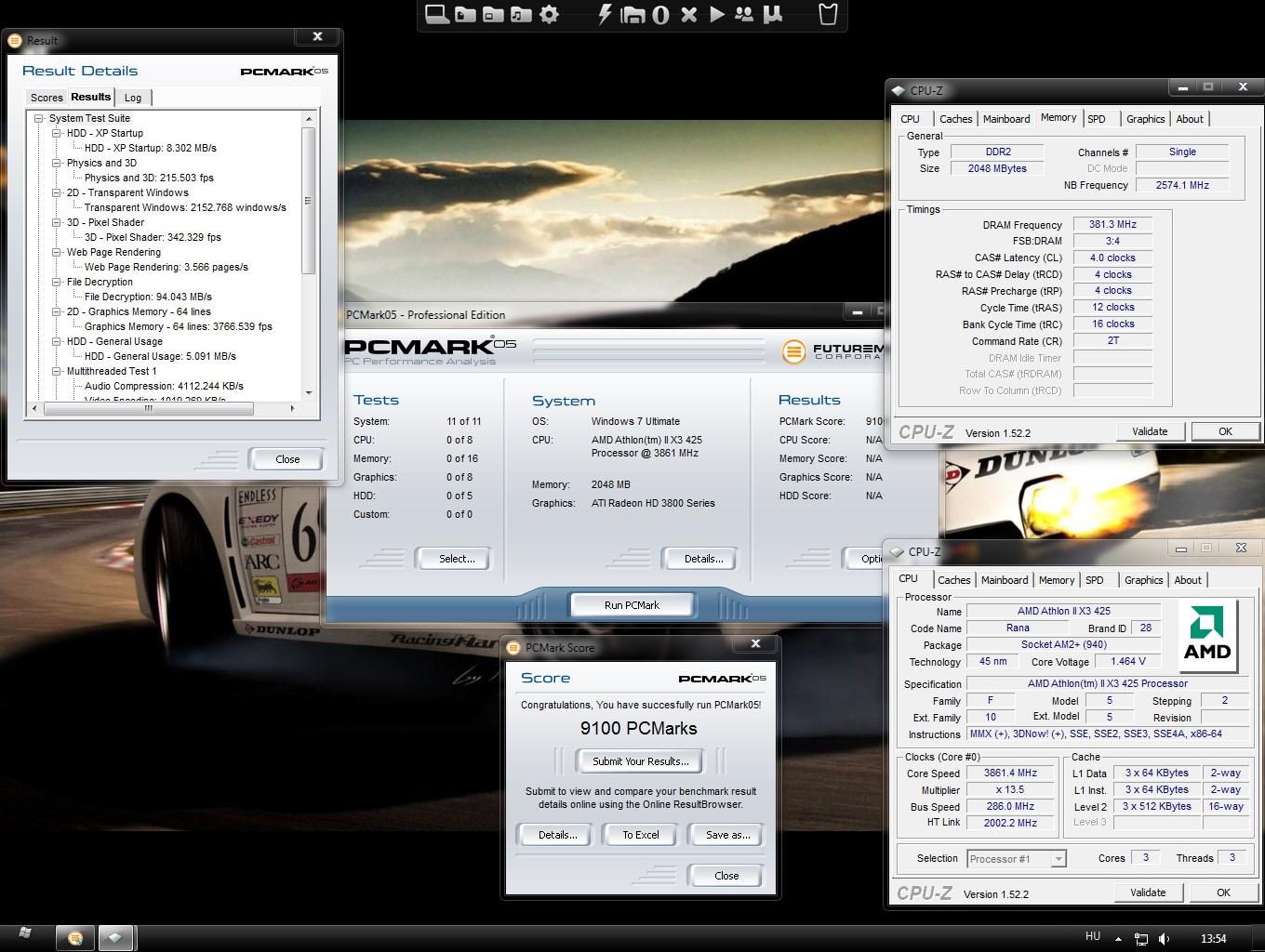This screenshot has height=952, width=1265.
Task: Collapse the 3D - Pixel Shader node
Action: [x=57, y=222]
